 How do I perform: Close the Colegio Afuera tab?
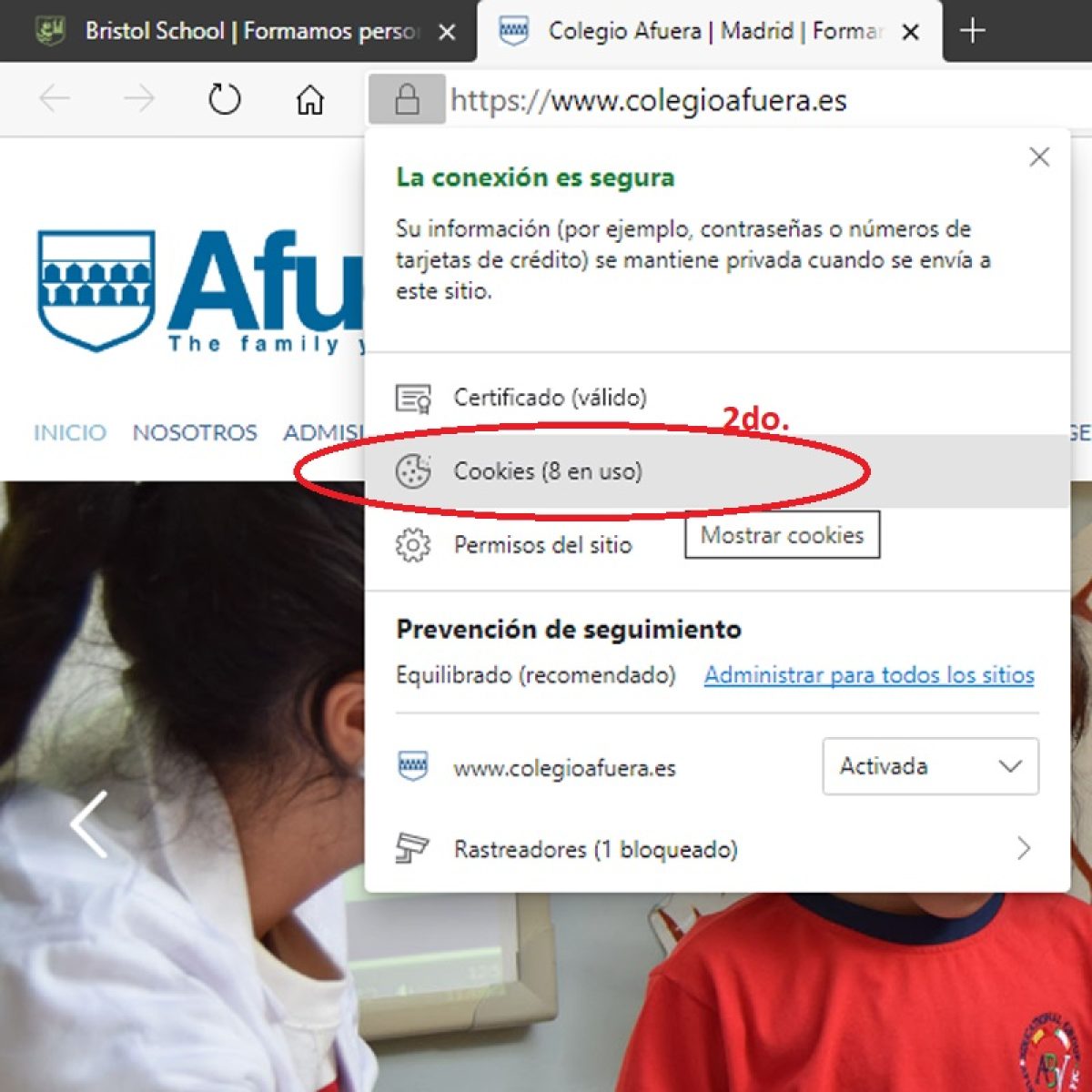[x=909, y=33]
